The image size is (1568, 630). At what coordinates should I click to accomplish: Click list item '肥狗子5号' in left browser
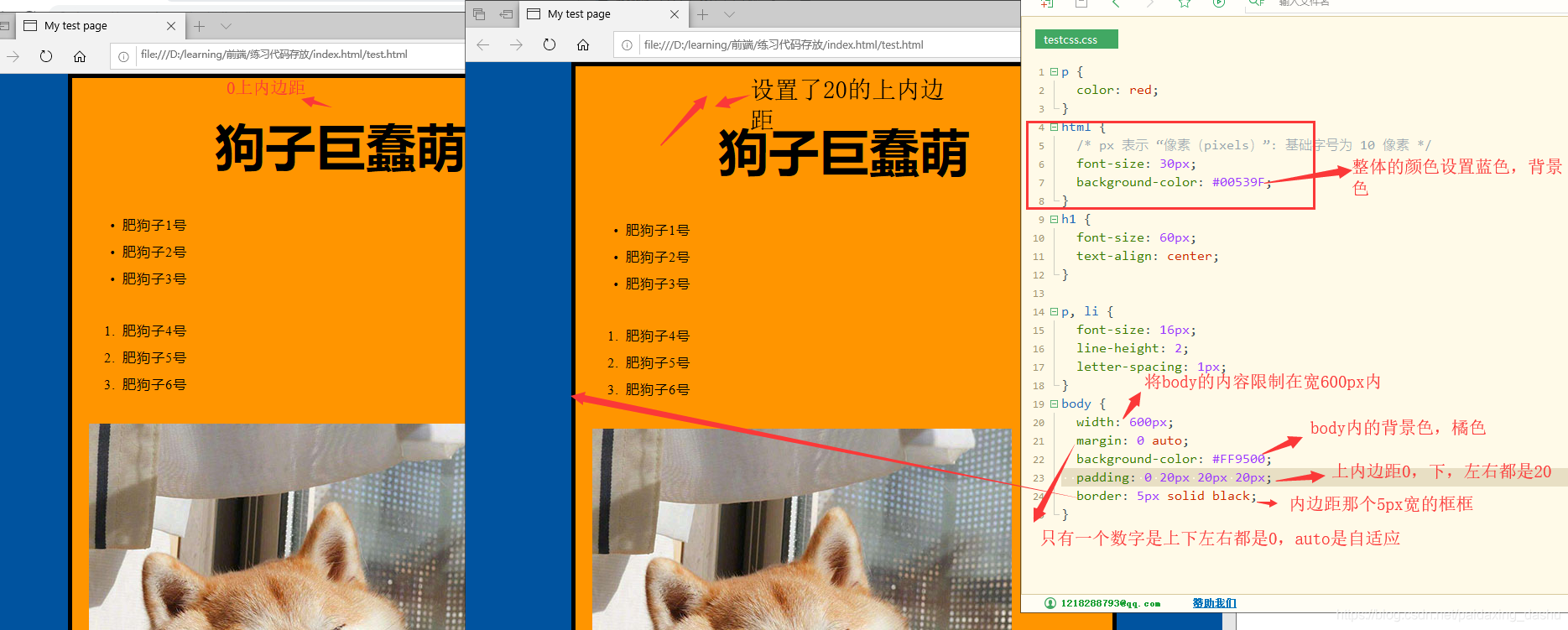point(154,358)
